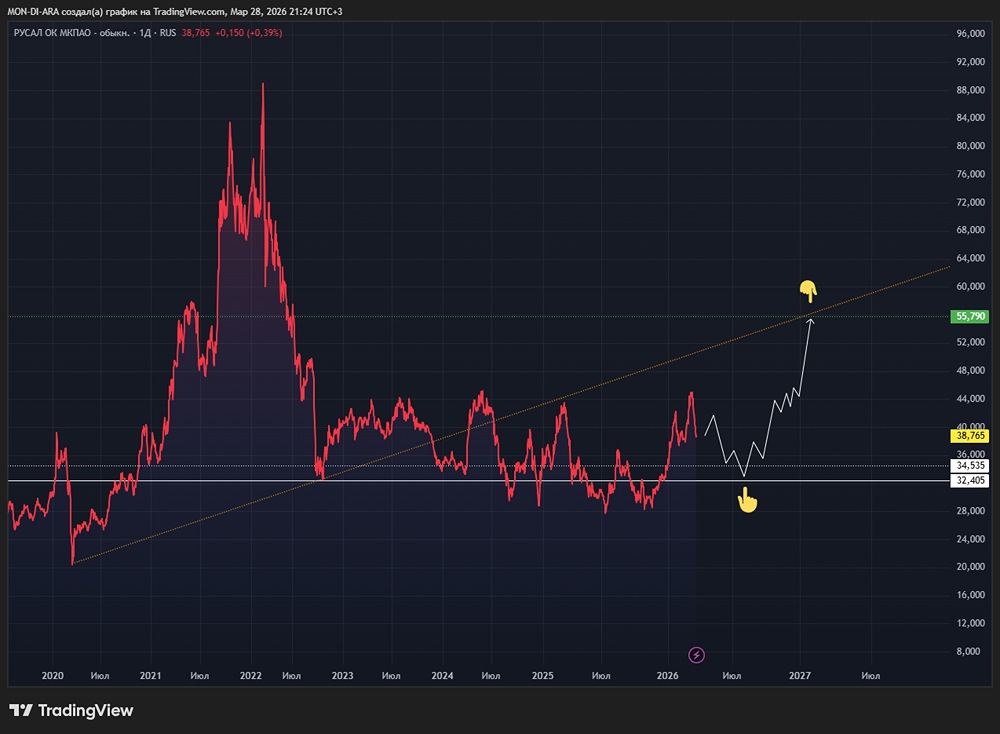Image resolution: width=1000 pixels, height=734 pixels.
Task: Click the 12,000 price axis label
Action: click(971, 623)
